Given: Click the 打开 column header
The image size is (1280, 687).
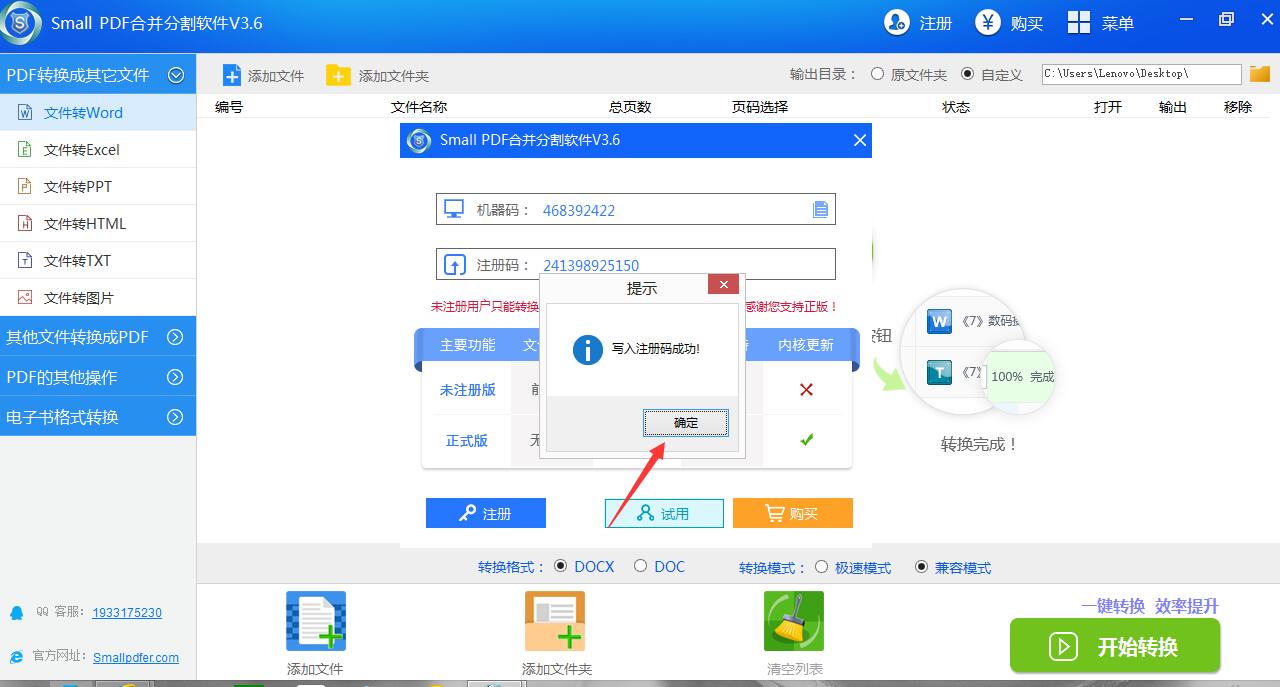Looking at the screenshot, I should tap(1108, 107).
